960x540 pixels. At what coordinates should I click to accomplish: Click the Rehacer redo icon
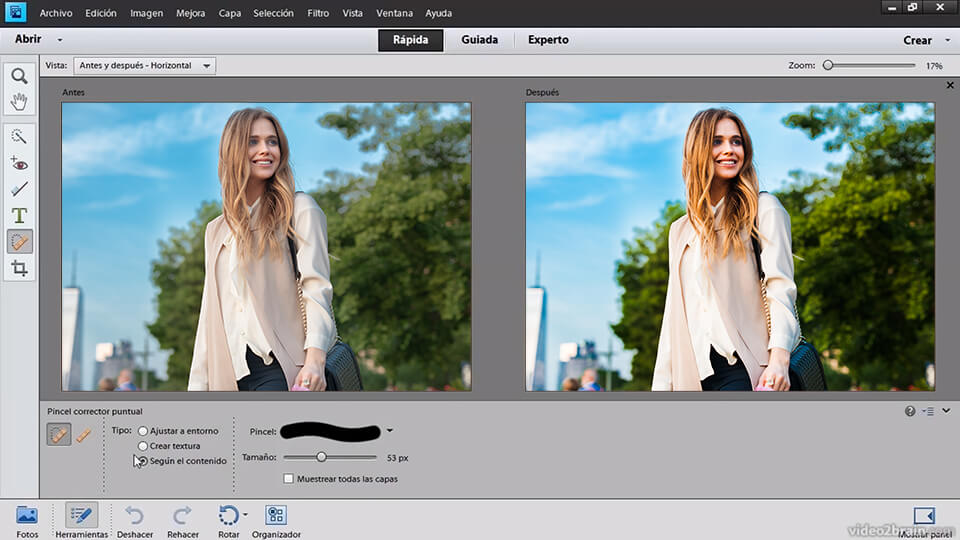182,515
